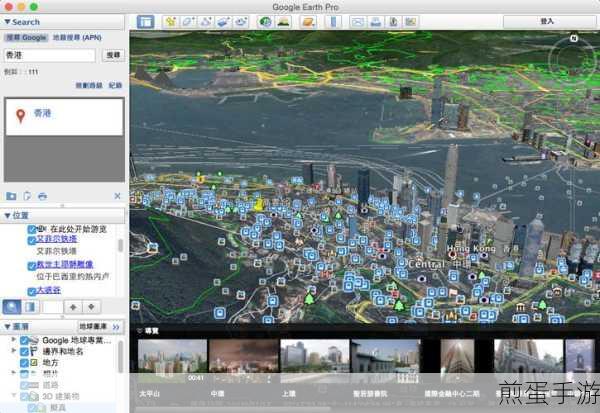Click the magnifier search icon under Places list
Screen dimensions: 600x413
pyautogui.click(x=12, y=307)
